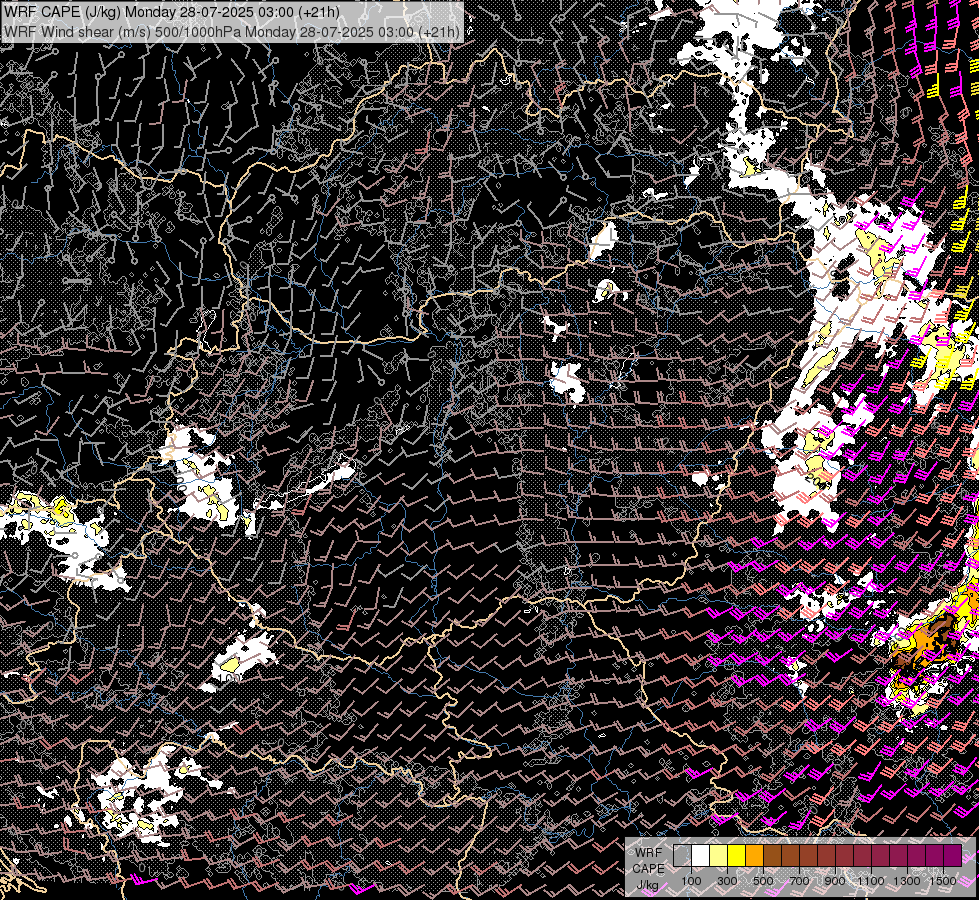979x900 pixels.
Task: Click the WRF CAPE (J/kg) title line
Action: [172, 12]
